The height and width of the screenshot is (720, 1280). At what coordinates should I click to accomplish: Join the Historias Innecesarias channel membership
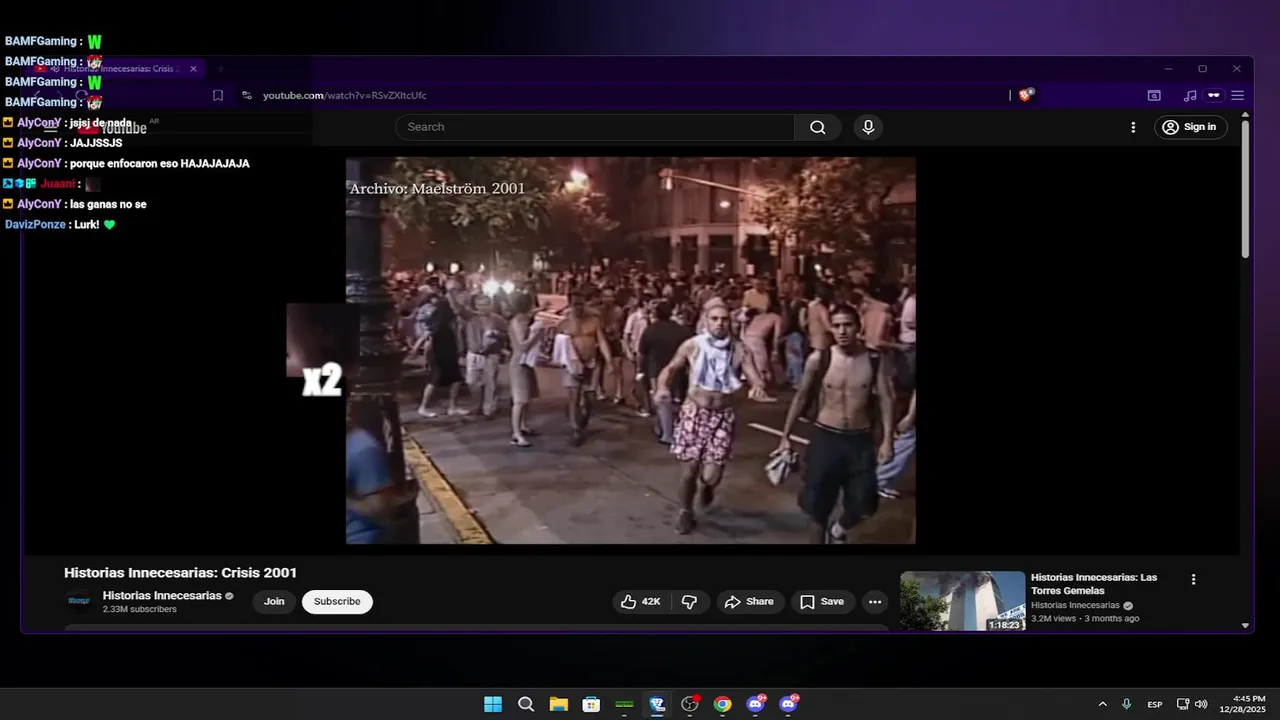click(274, 602)
